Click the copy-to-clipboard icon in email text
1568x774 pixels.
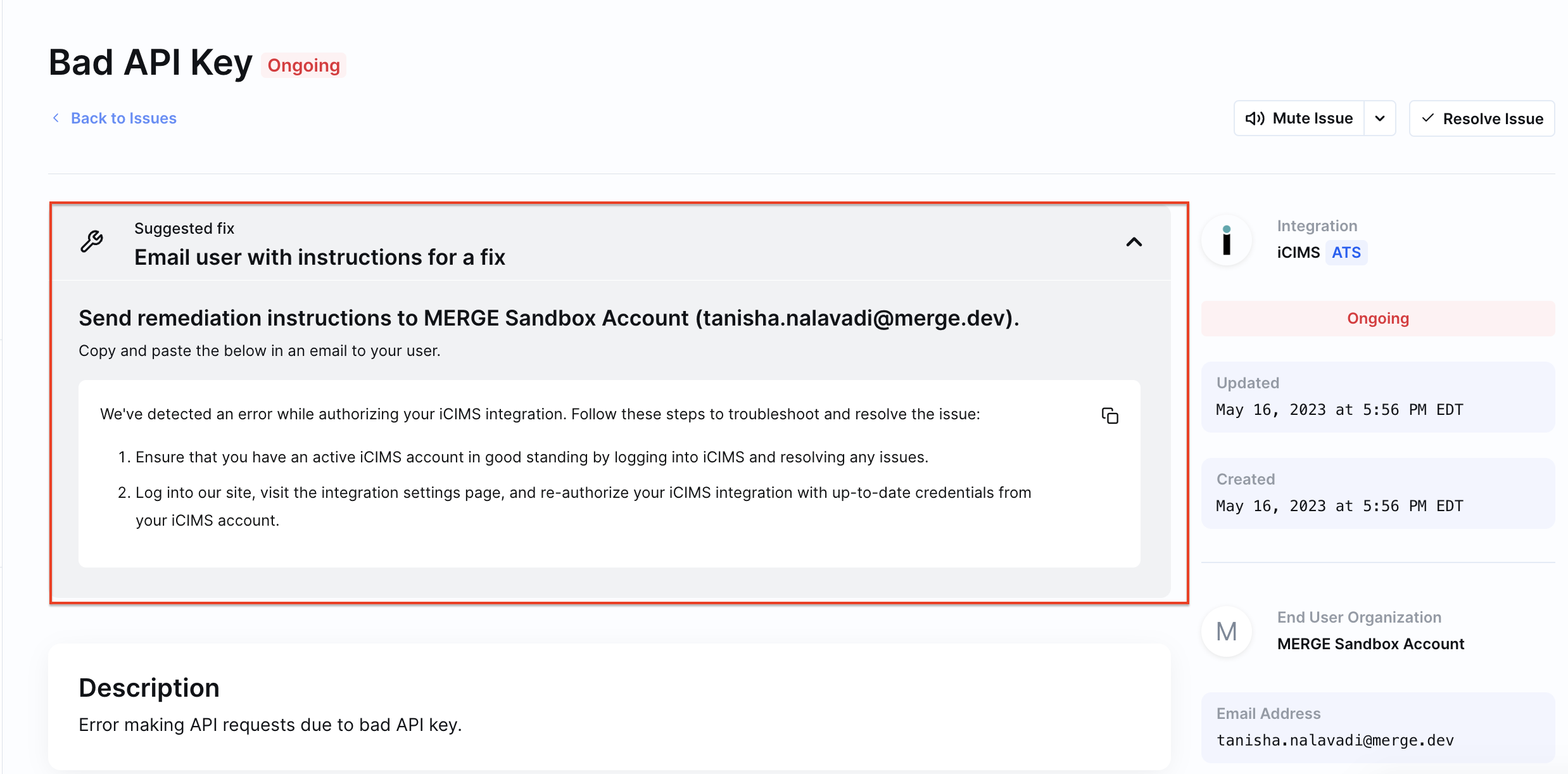tap(1110, 416)
